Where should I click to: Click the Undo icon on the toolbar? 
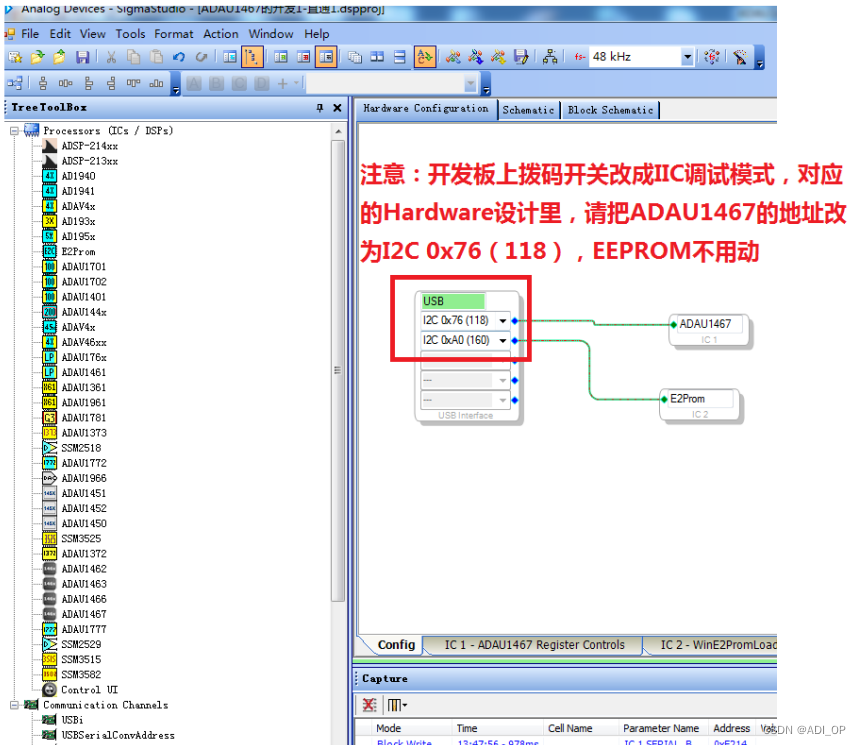click(x=178, y=57)
